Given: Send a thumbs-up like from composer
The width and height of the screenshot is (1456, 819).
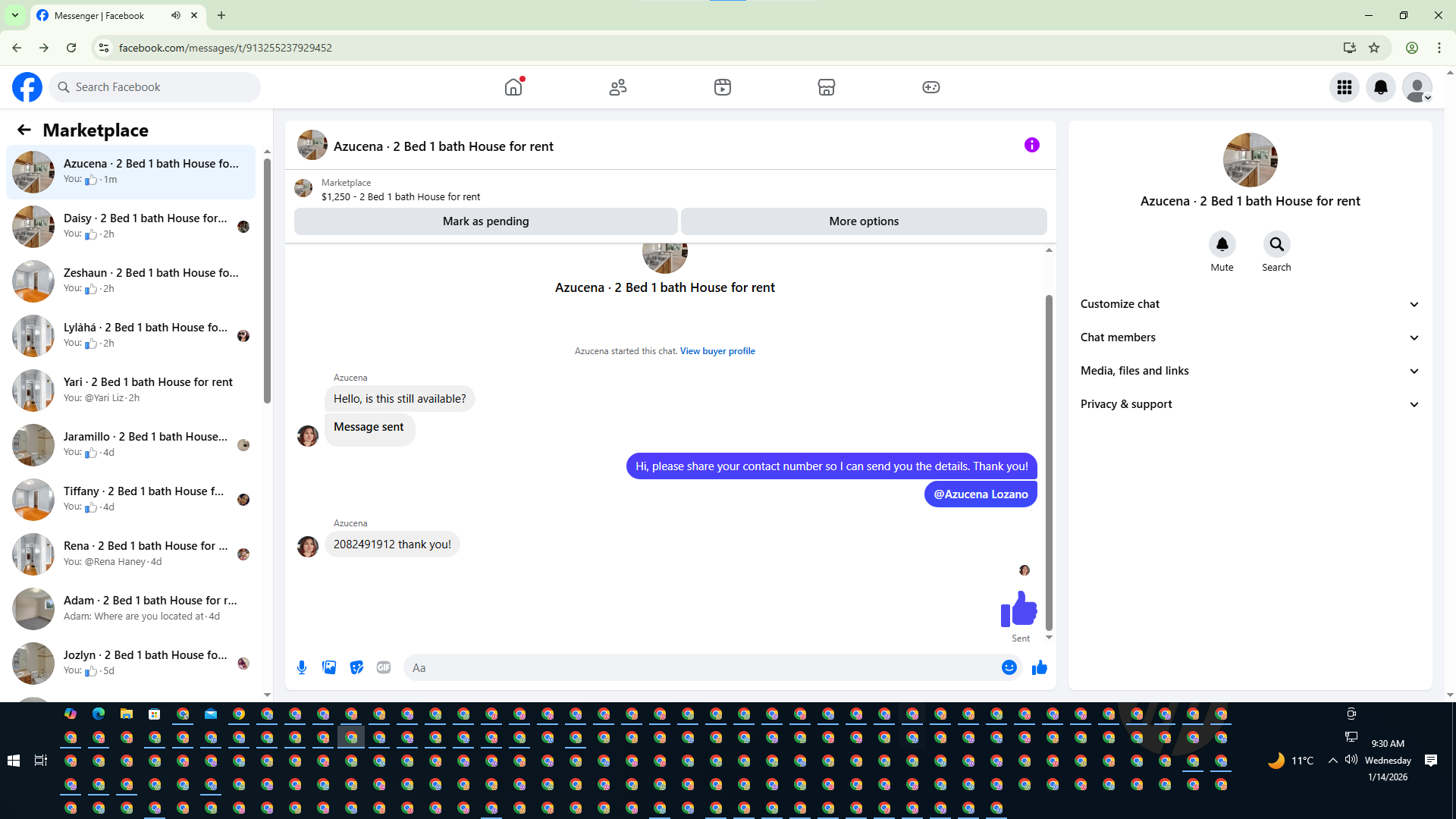Looking at the screenshot, I should pos(1039,667).
